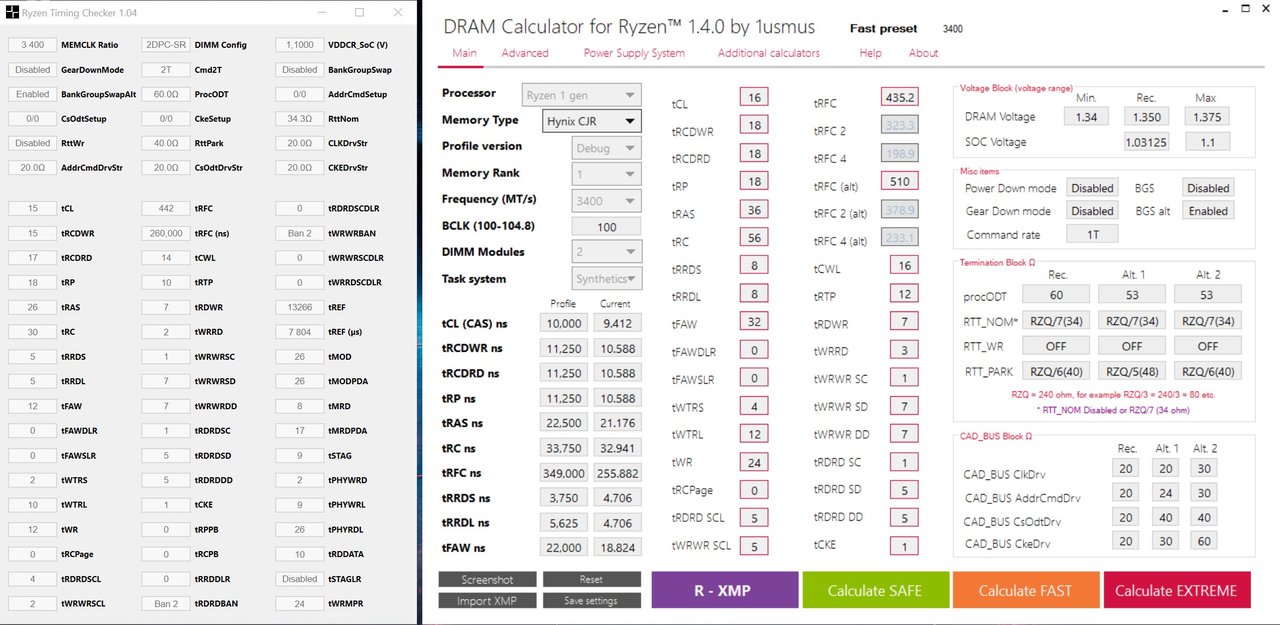Click the Screenshot button

[x=487, y=579]
